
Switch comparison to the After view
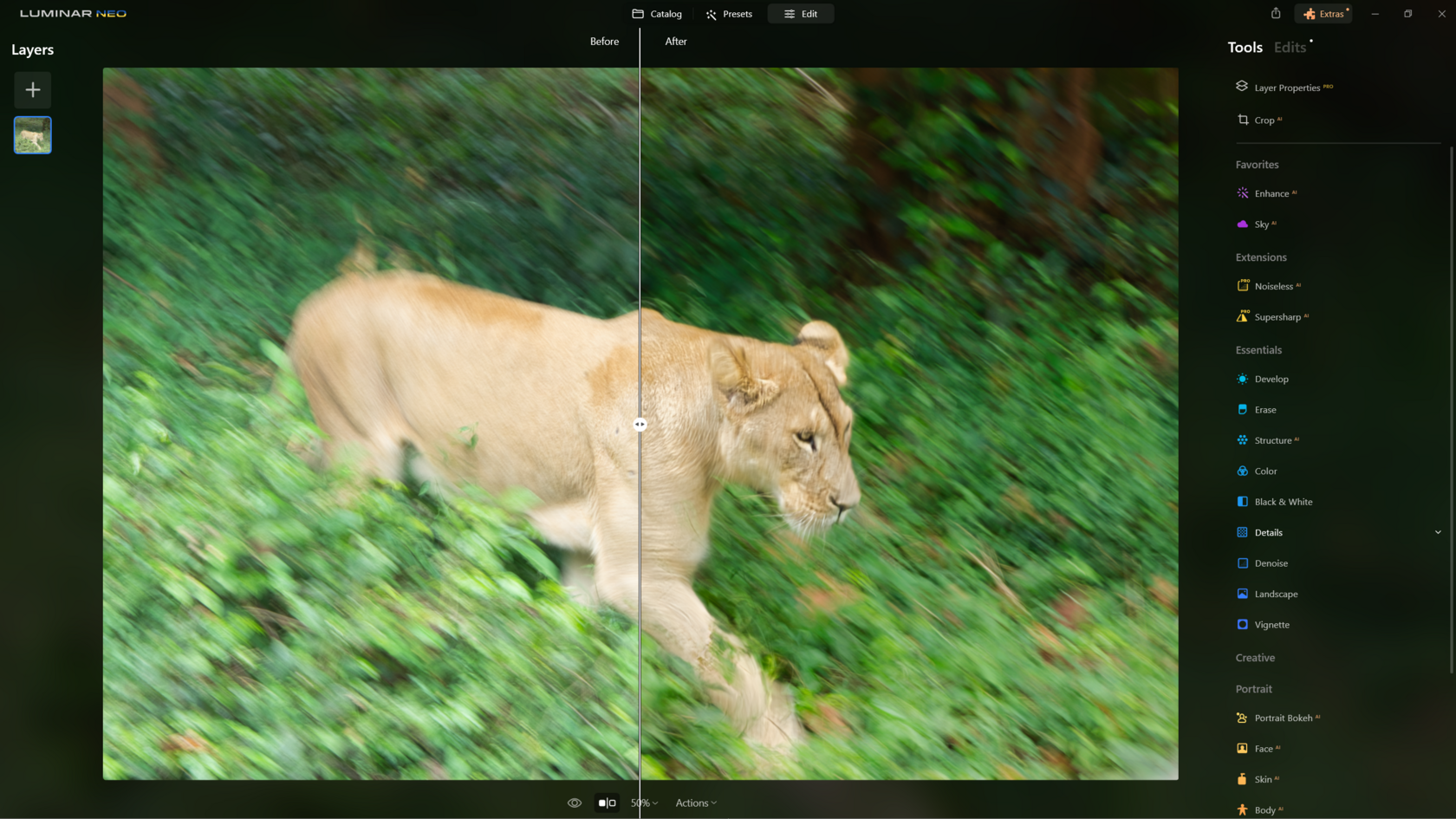[676, 41]
